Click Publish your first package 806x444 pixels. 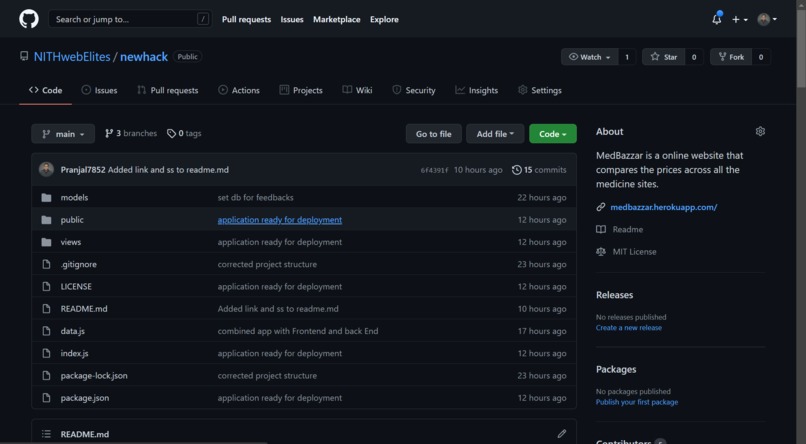tap(637, 402)
